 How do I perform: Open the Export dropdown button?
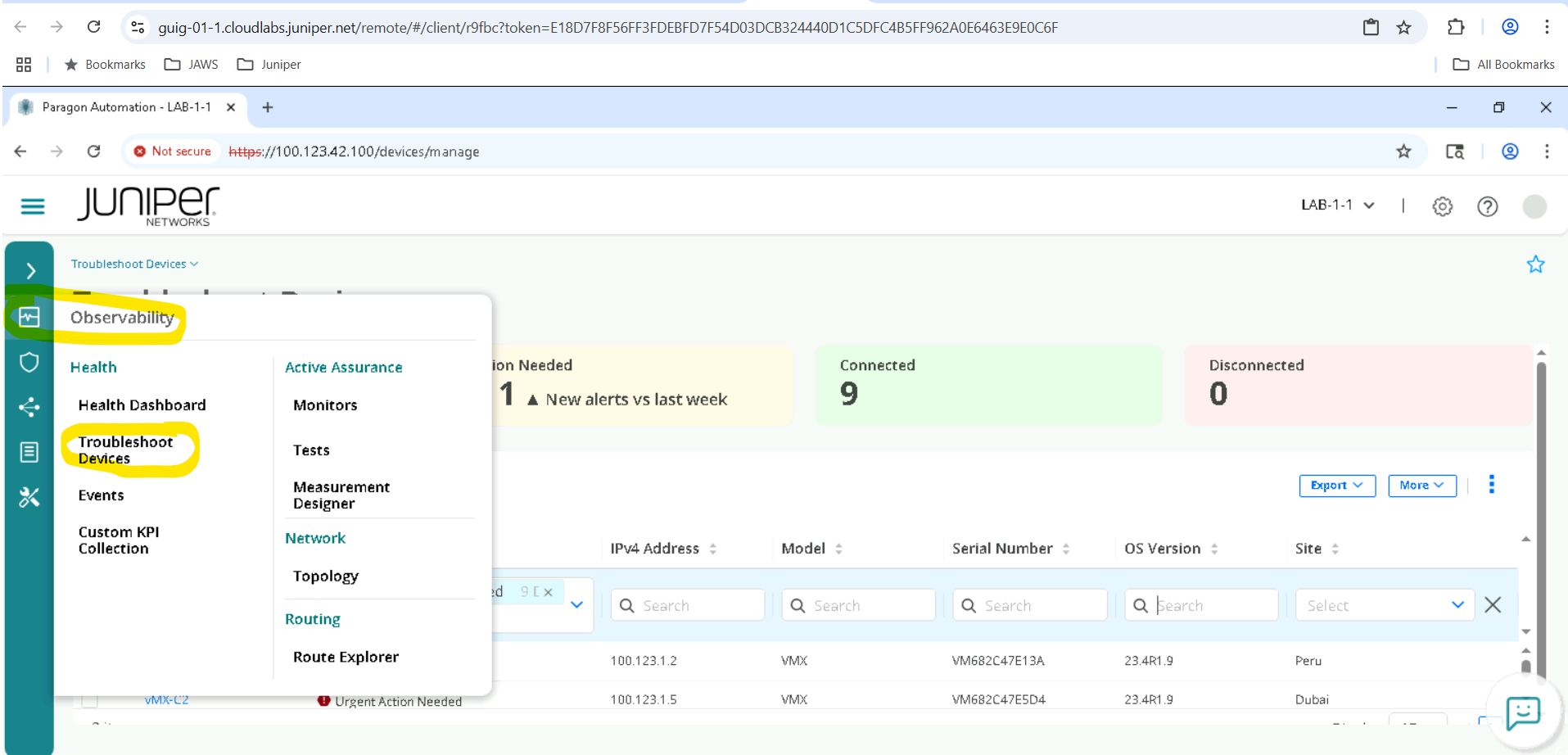click(1336, 486)
